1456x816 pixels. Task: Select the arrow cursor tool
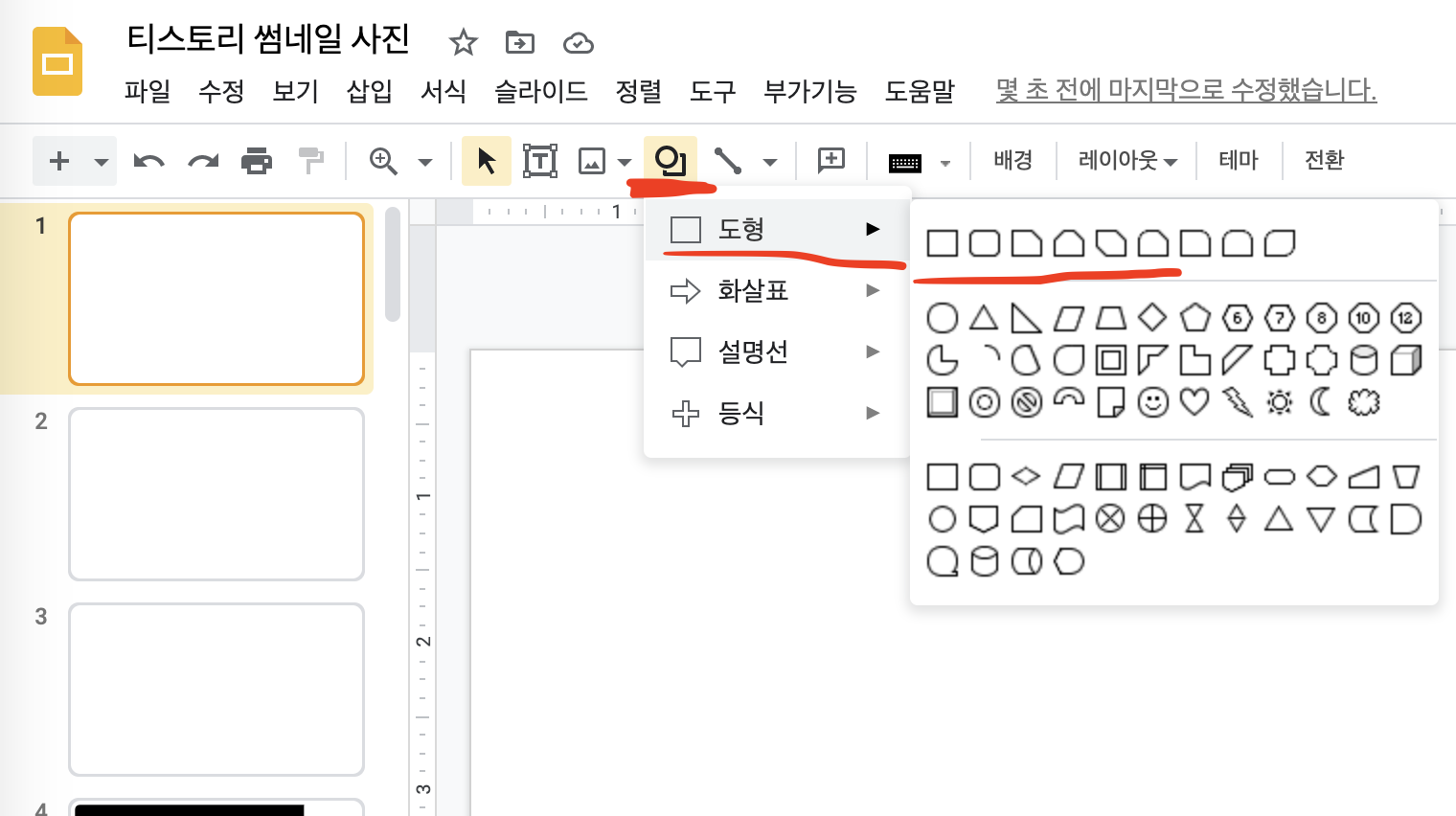[487, 161]
